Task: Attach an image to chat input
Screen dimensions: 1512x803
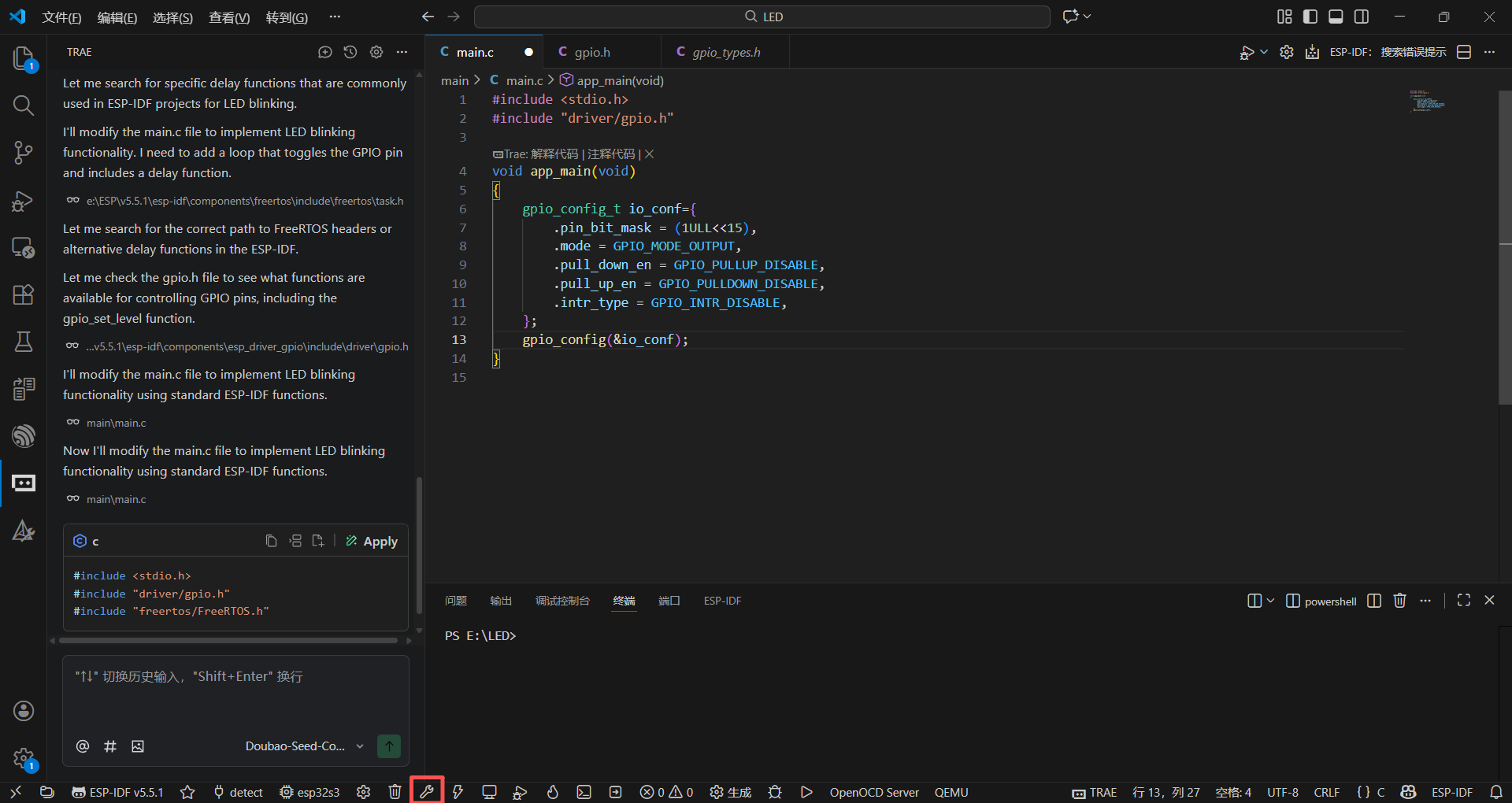Action: tap(138, 746)
